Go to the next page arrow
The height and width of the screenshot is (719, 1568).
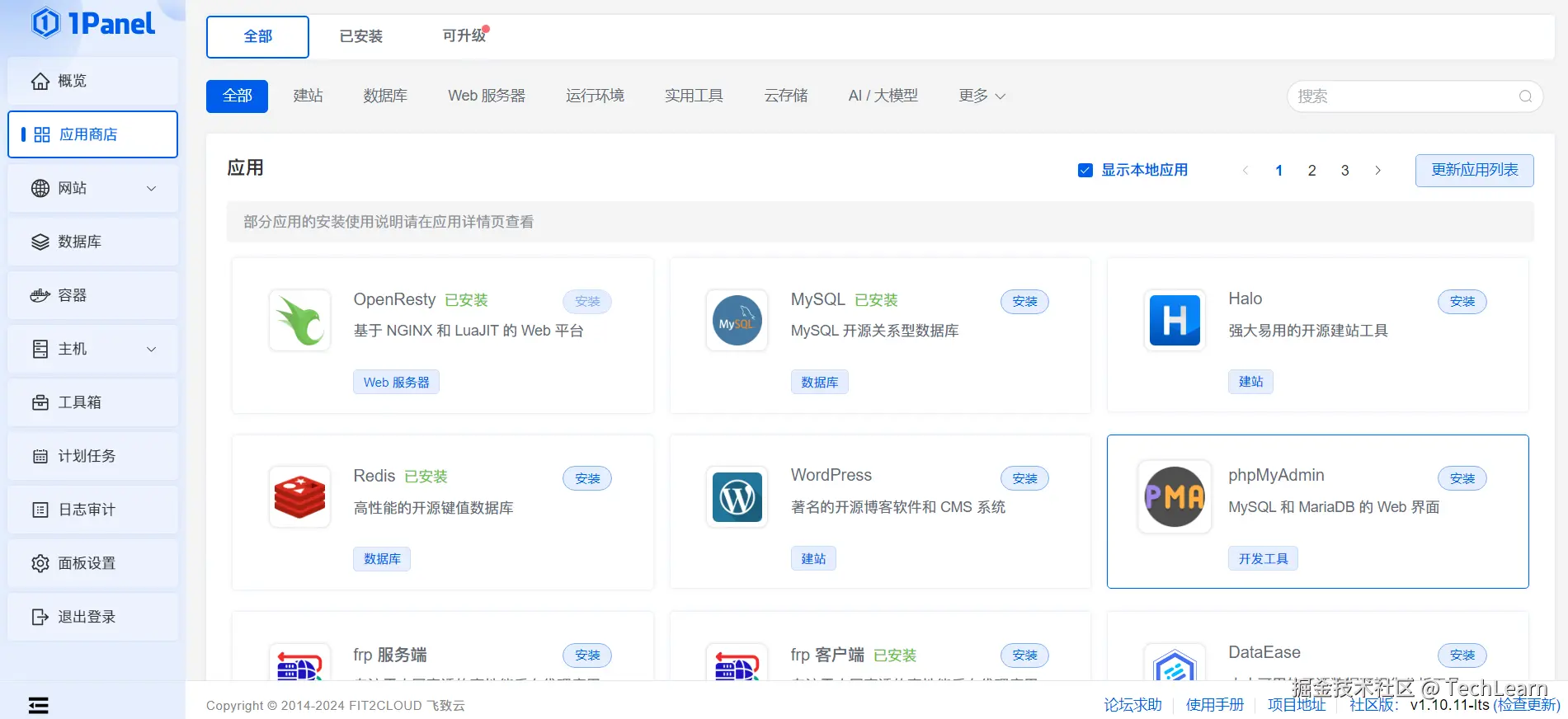1377,170
